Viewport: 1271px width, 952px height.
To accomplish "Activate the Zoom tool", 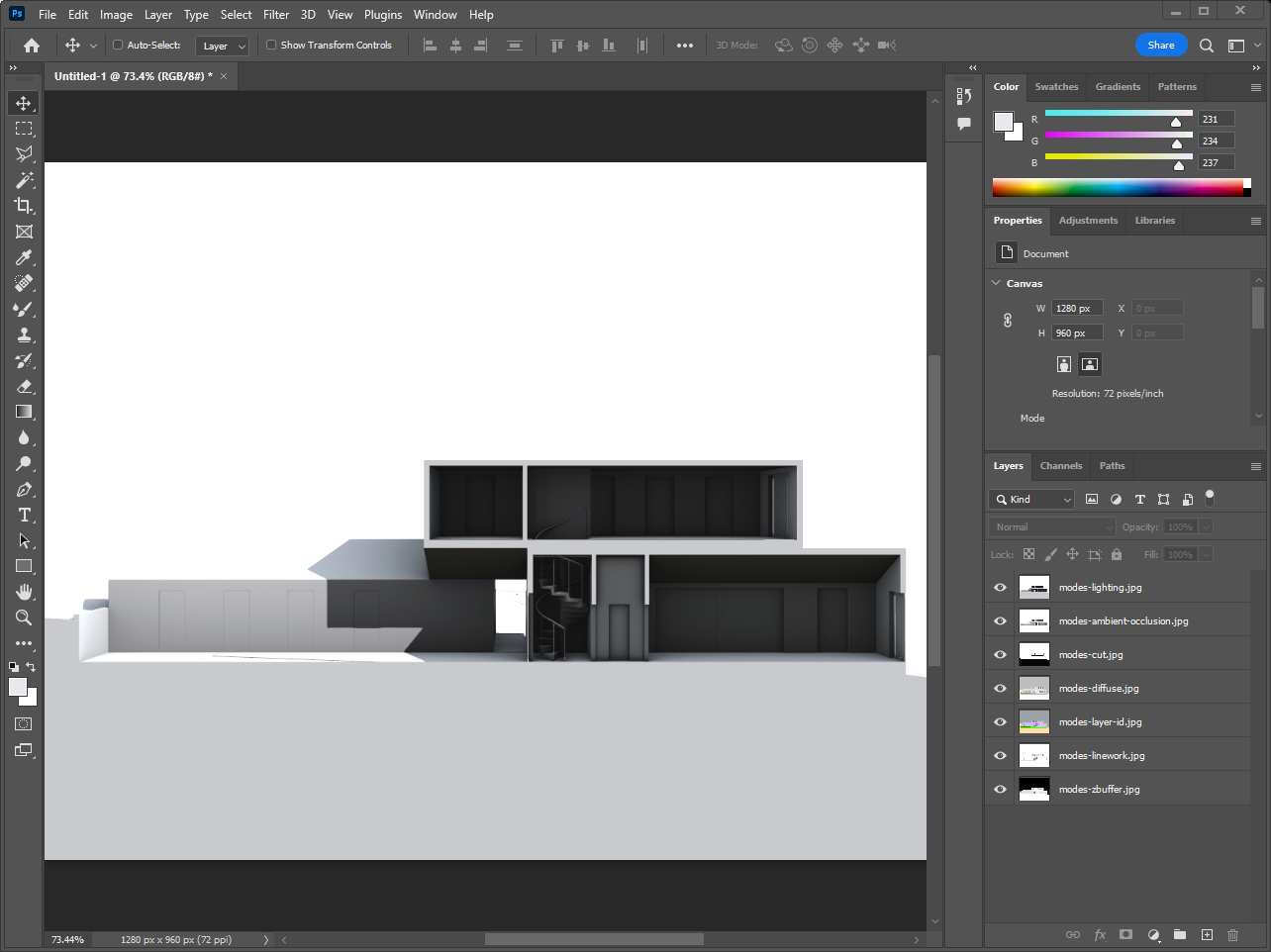I will 24,618.
